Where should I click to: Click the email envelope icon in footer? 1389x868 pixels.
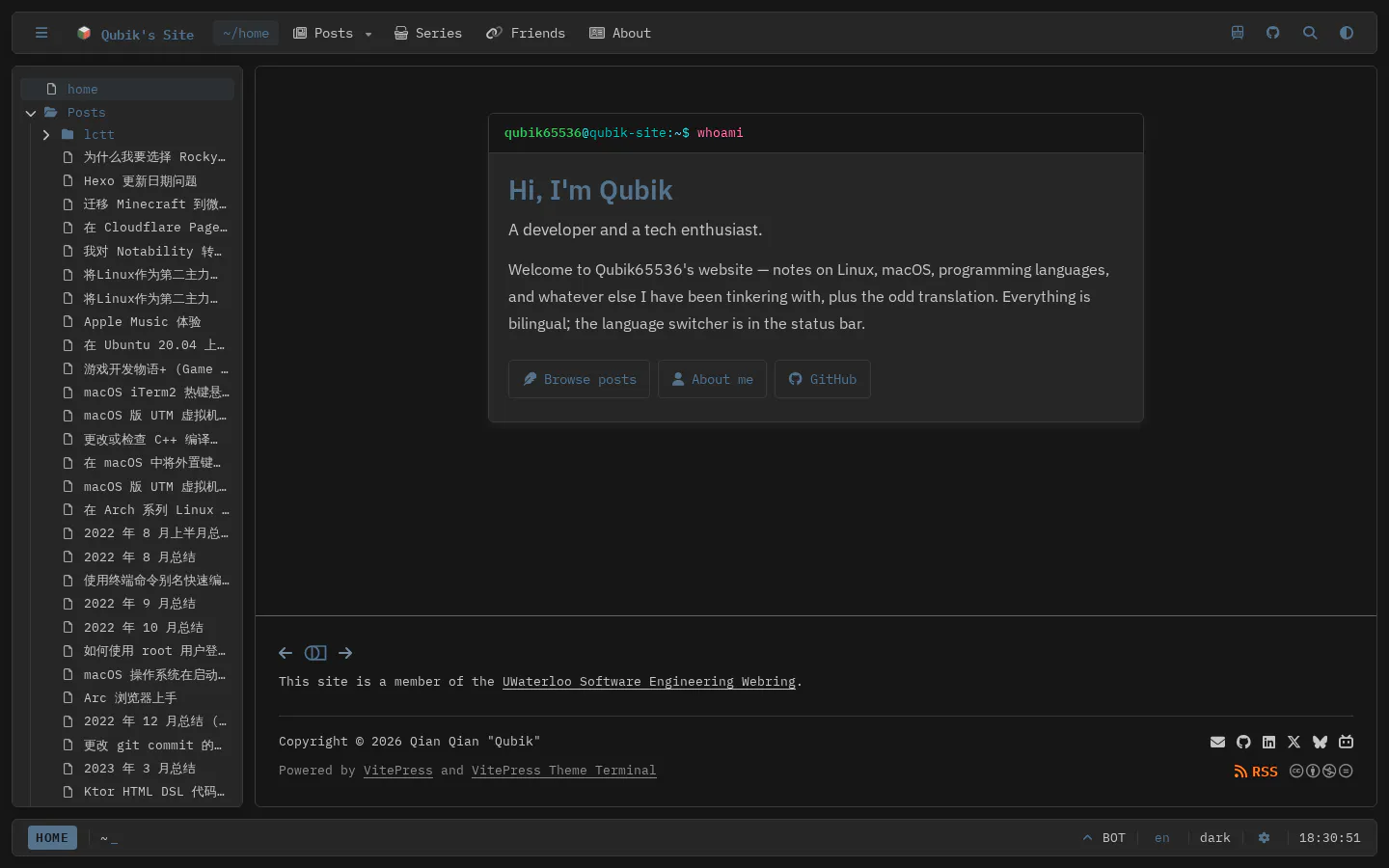coord(1217,742)
